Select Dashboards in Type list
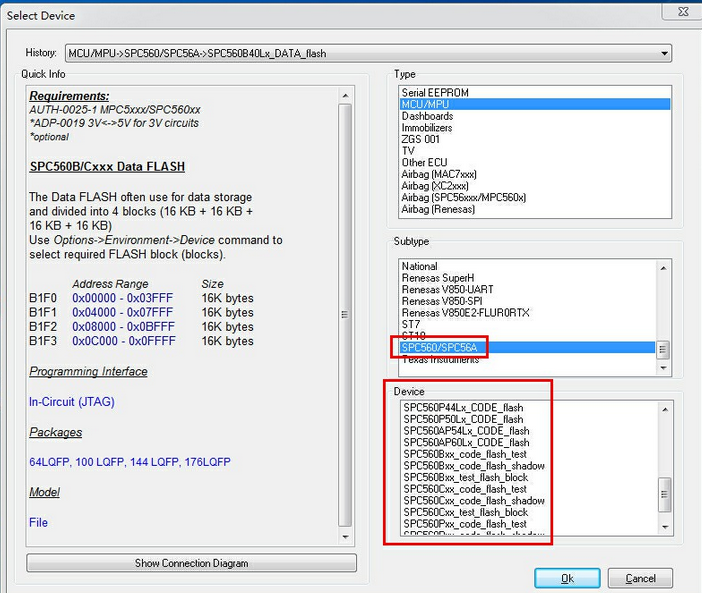Screen dimensions: 702x593 pos(535,116)
